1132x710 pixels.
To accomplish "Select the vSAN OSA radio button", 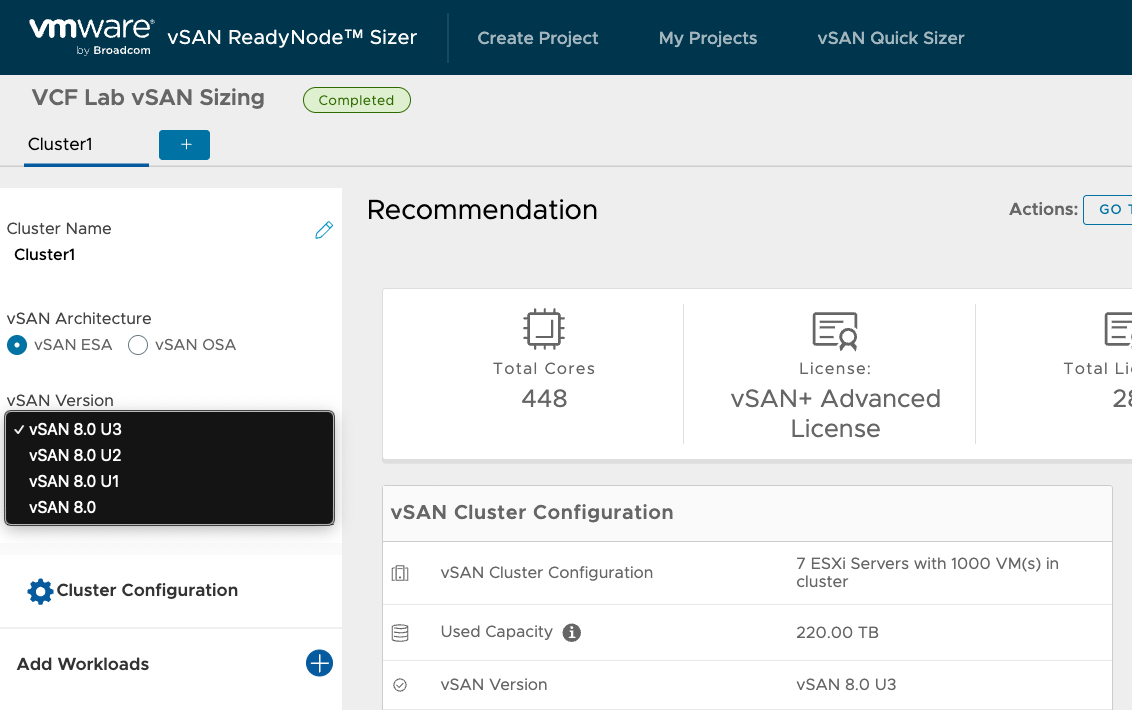I will pyautogui.click(x=138, y=345).
